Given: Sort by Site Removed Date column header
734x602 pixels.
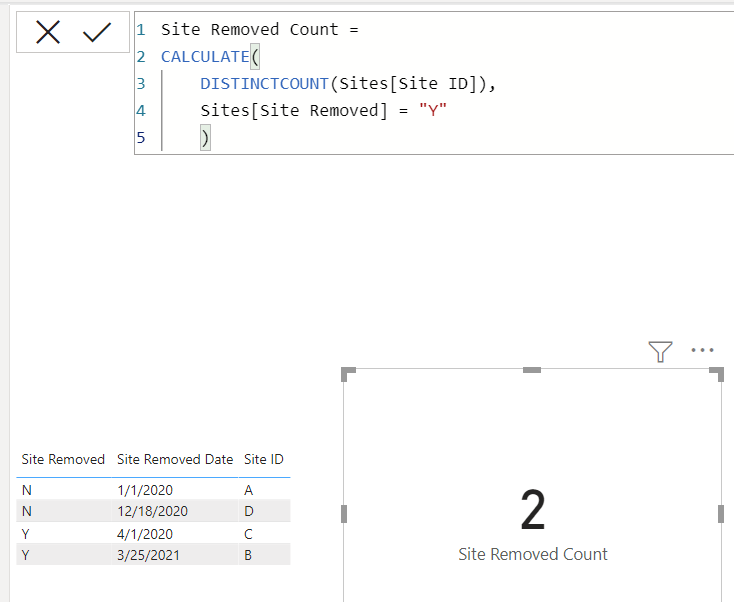Looking at the screenshot, I should pyautogui.click(x=175, y=459).
